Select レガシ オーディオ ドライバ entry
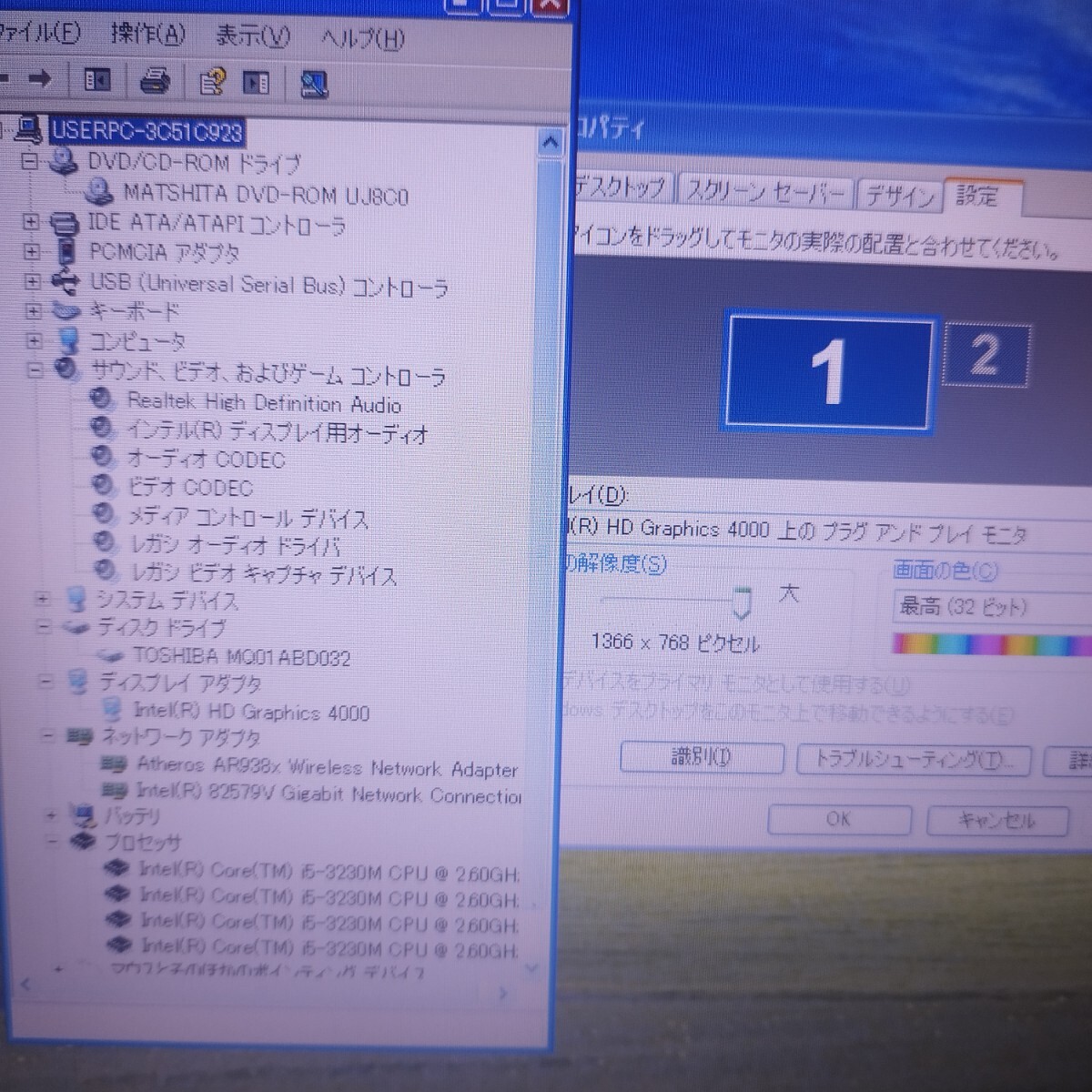The width and height of the screenshot is (1092, 1092). [236, 546]
